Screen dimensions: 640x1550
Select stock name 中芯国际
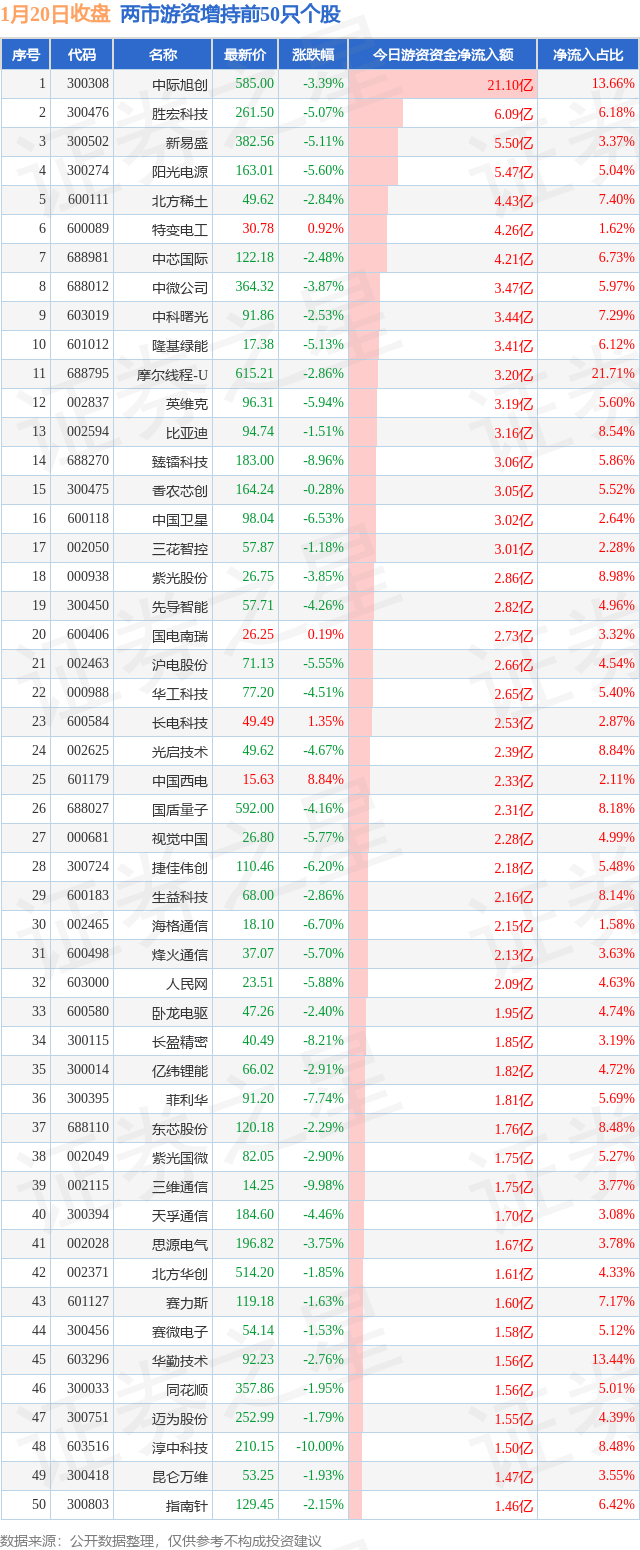pos(180,259)
